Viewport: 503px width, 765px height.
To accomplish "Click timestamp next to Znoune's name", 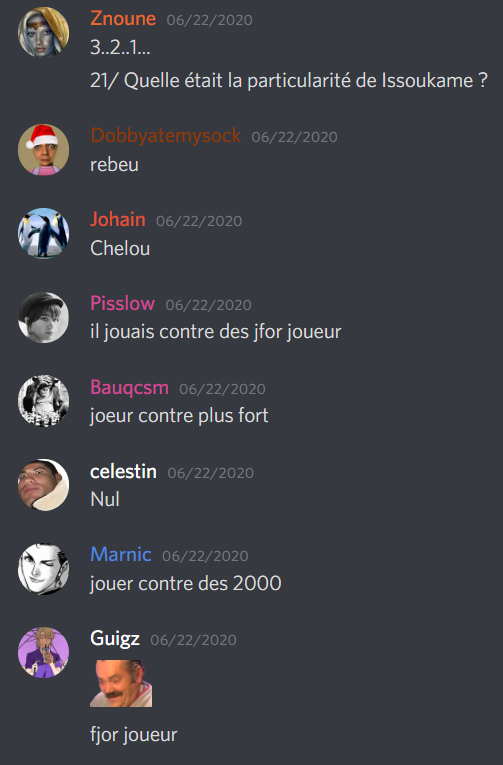I will (209, 20).
